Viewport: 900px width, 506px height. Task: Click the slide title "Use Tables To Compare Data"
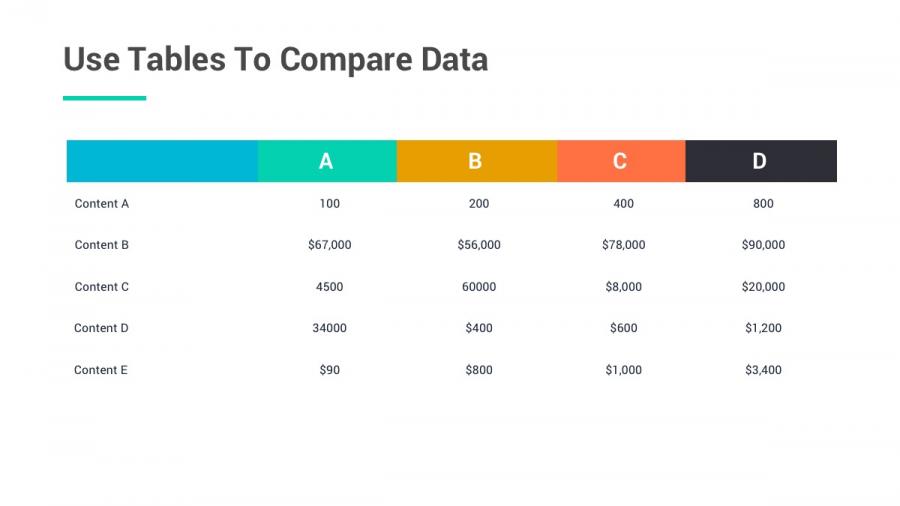coord(275,60)
